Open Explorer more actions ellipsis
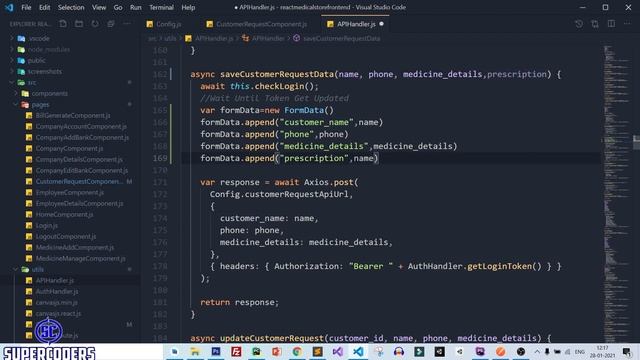 coord(127,24)
